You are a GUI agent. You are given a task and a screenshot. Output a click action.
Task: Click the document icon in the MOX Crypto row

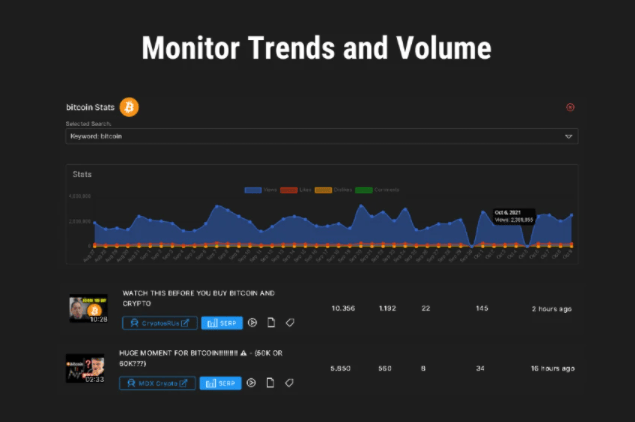[270, 383]
